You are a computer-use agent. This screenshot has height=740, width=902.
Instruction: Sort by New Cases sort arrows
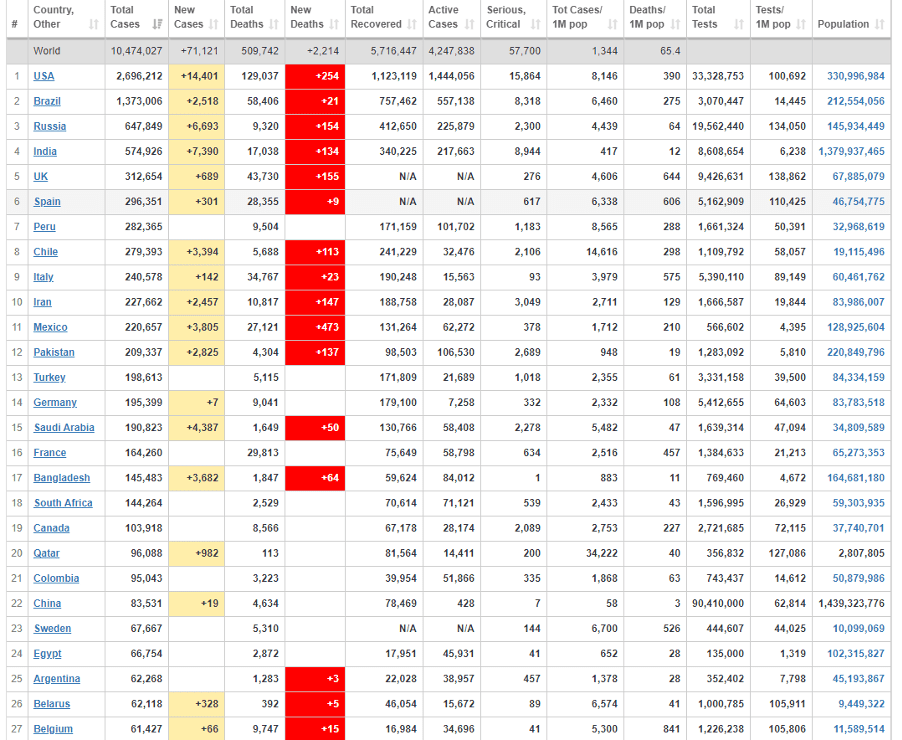[x=214, y=25]
